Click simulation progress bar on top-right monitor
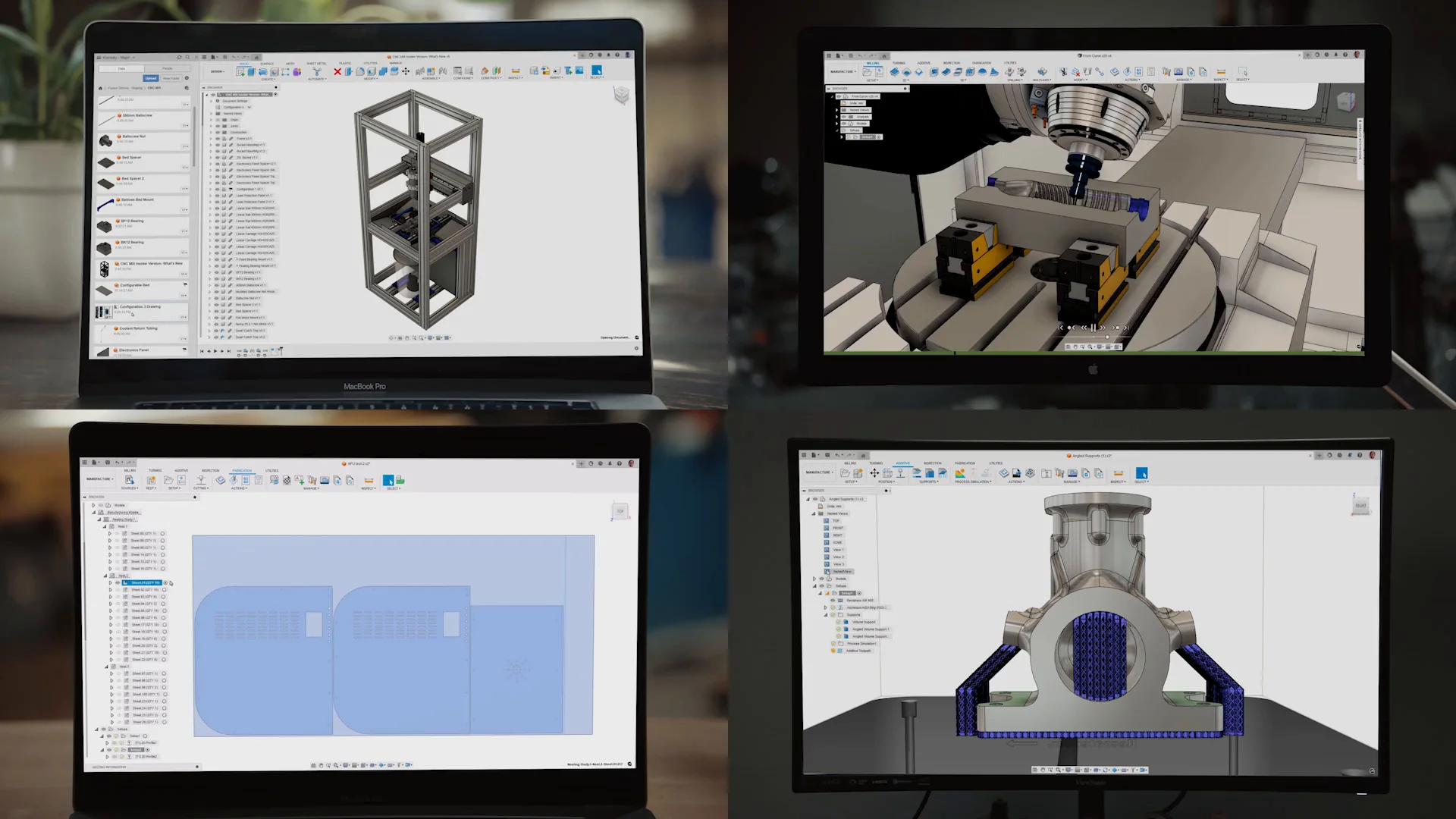1456x819 pixels. pyautogui.click(x=1094, y=353)
